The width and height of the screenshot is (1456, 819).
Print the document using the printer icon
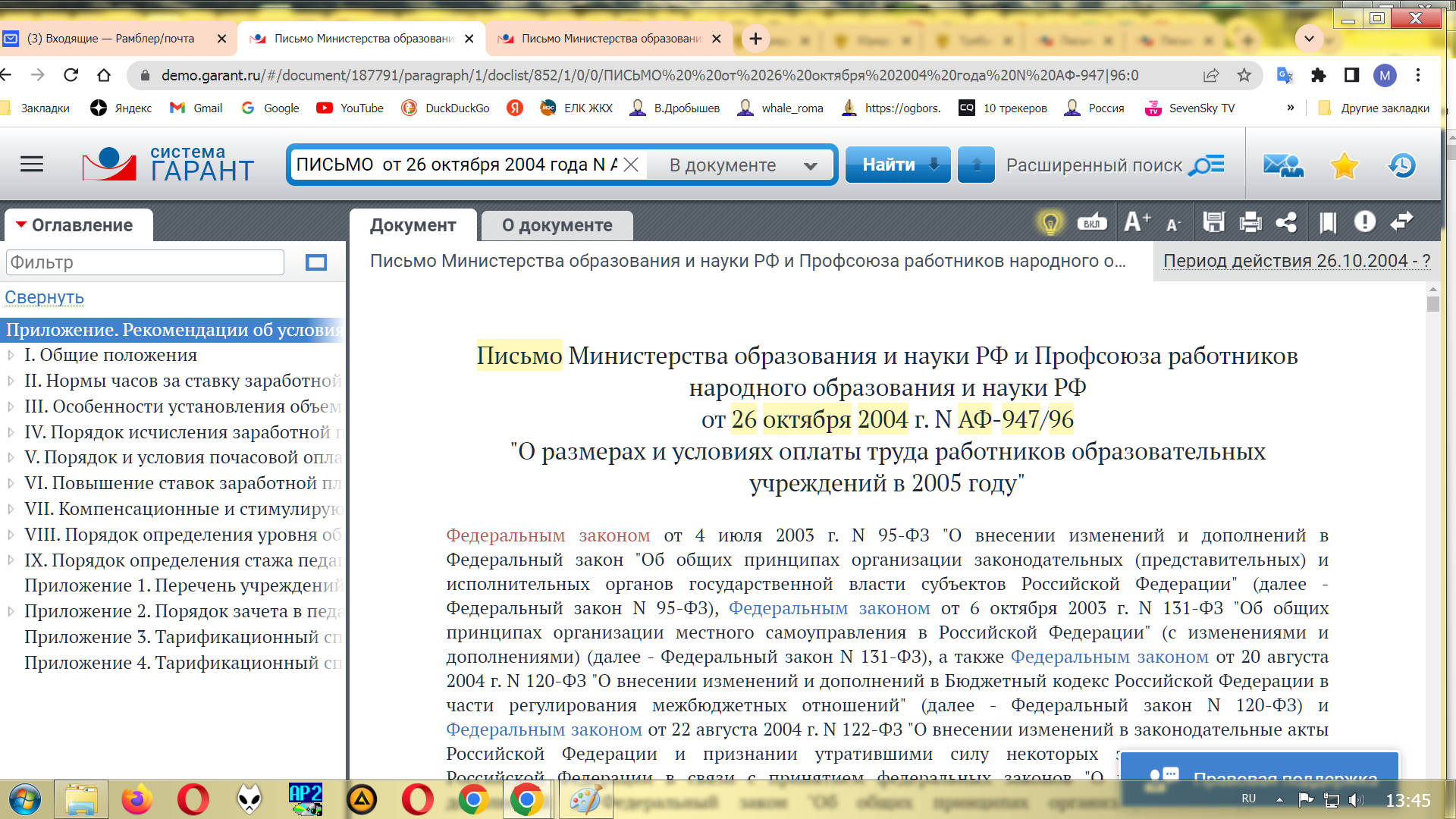click(1250, 222)
